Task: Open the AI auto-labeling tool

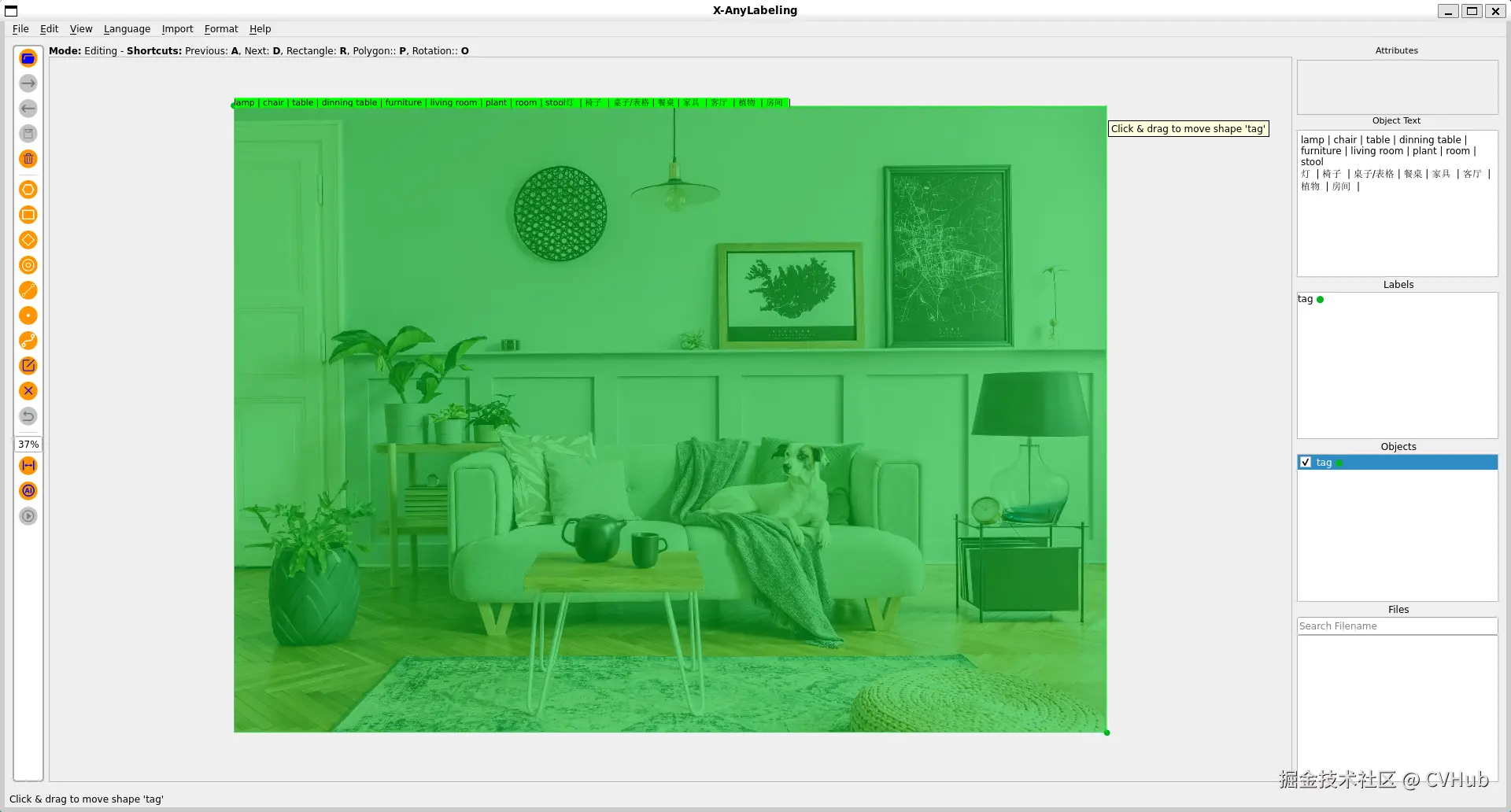Action: click(x=28, y=491)
